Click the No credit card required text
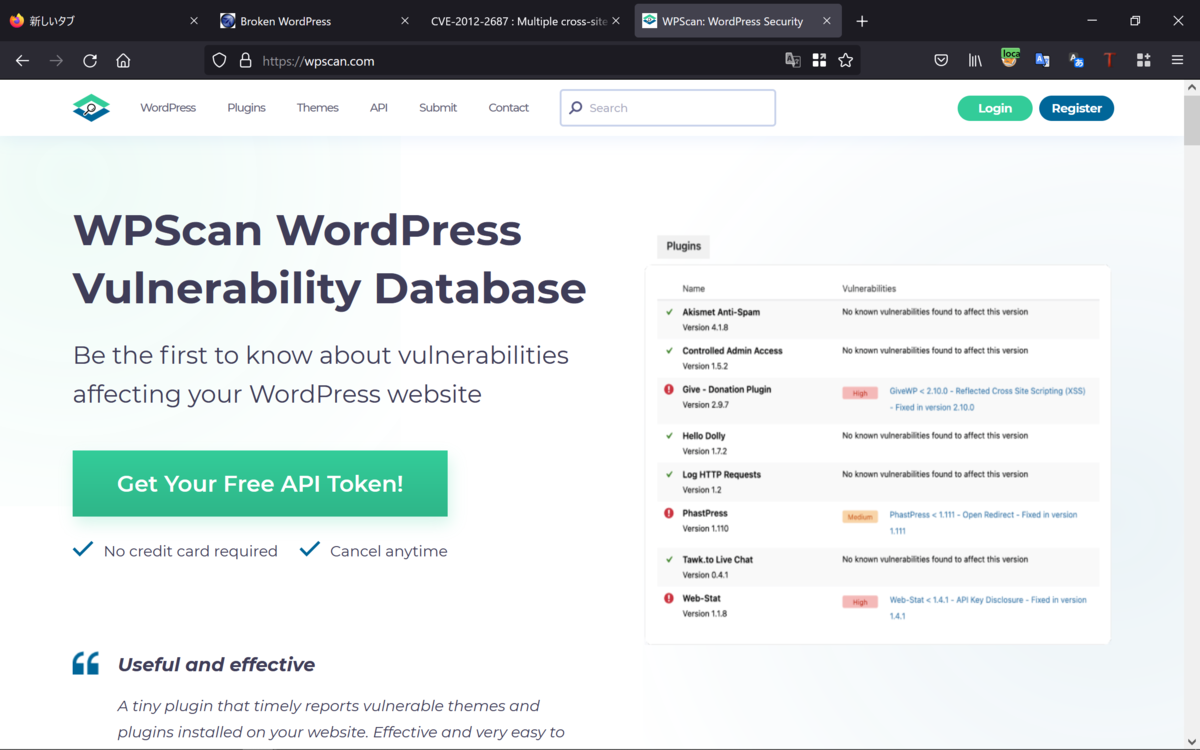 [191, 551]
